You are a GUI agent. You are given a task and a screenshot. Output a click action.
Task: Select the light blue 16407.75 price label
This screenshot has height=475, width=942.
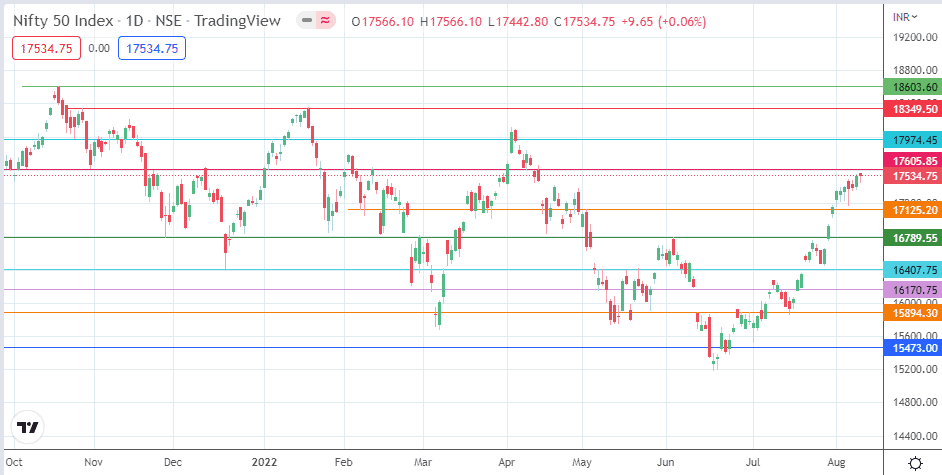click(913, 270)
